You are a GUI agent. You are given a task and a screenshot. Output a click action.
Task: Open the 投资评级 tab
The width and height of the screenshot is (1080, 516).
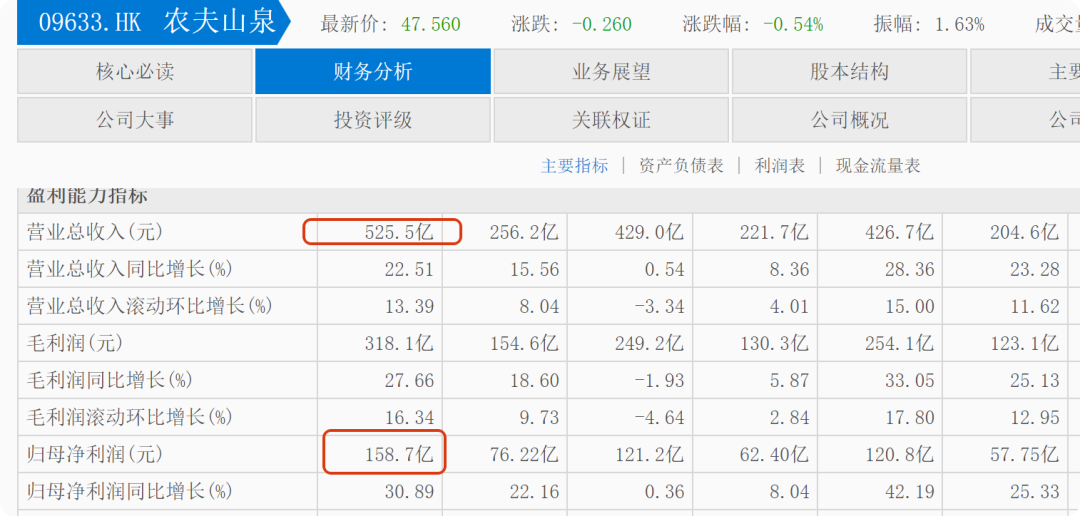[x=373, y=120]
